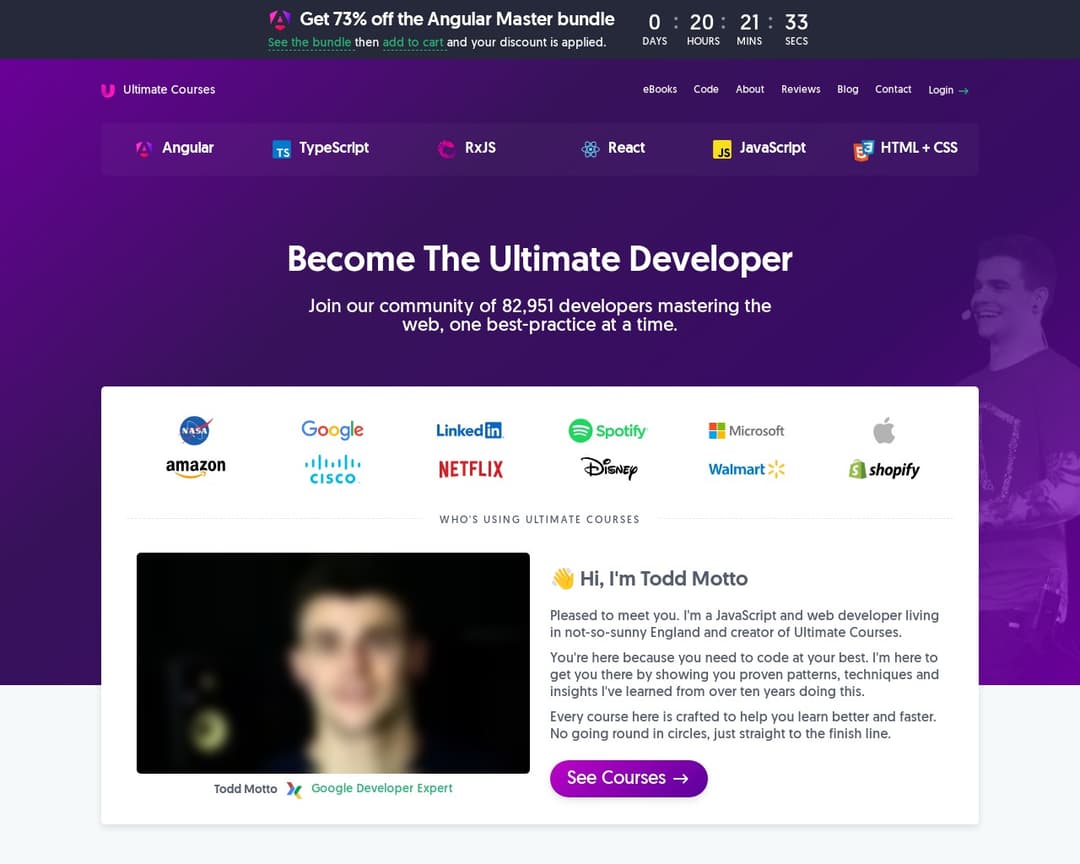Click 'Get 73% off the Angular Master bundle'
The image size is (1080, 864).
pyautogui.click(x=457, y=19)
